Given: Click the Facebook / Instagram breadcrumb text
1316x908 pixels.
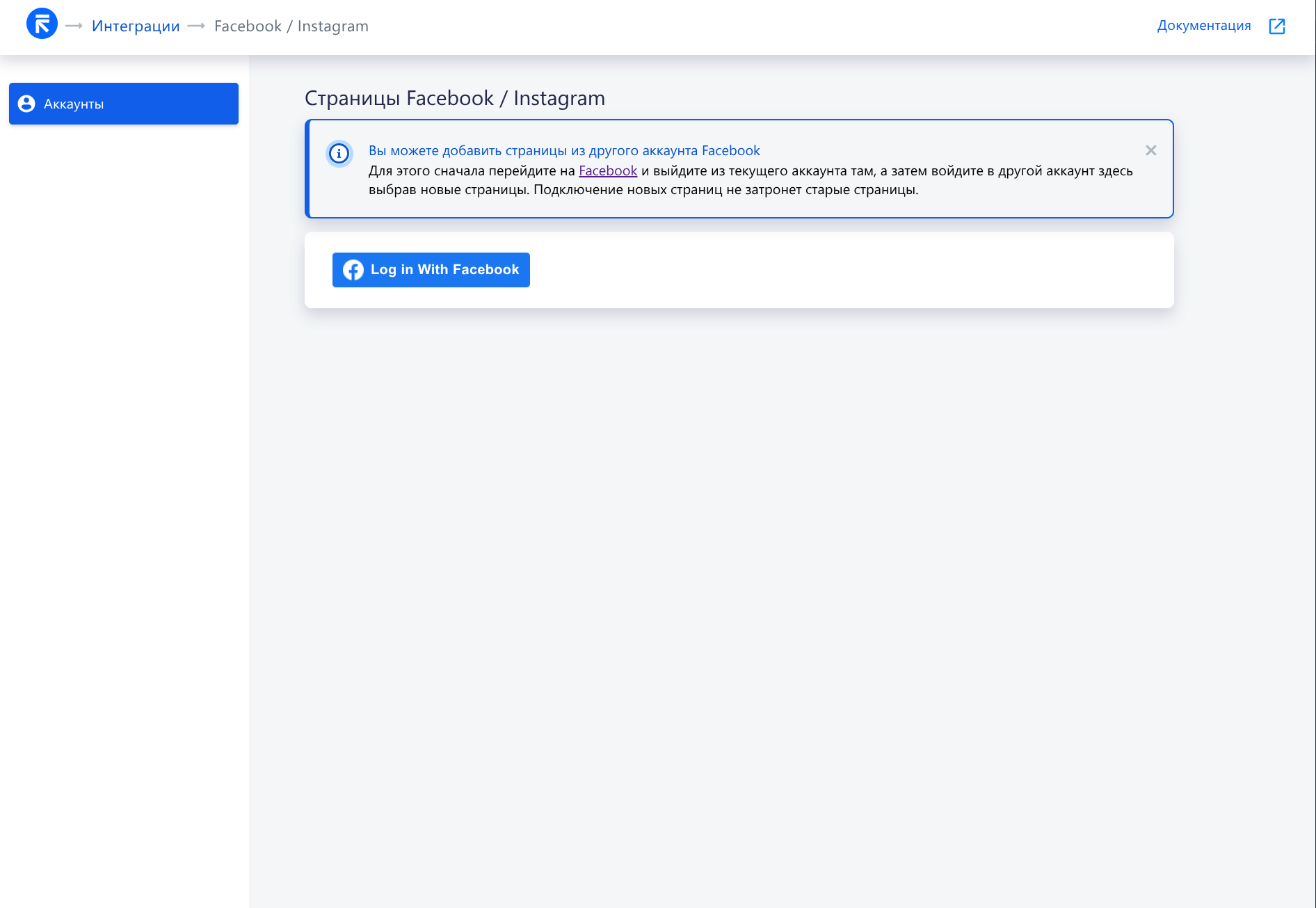Looking at the screenshot, I should pyautogui.click(x=291, y=26).
